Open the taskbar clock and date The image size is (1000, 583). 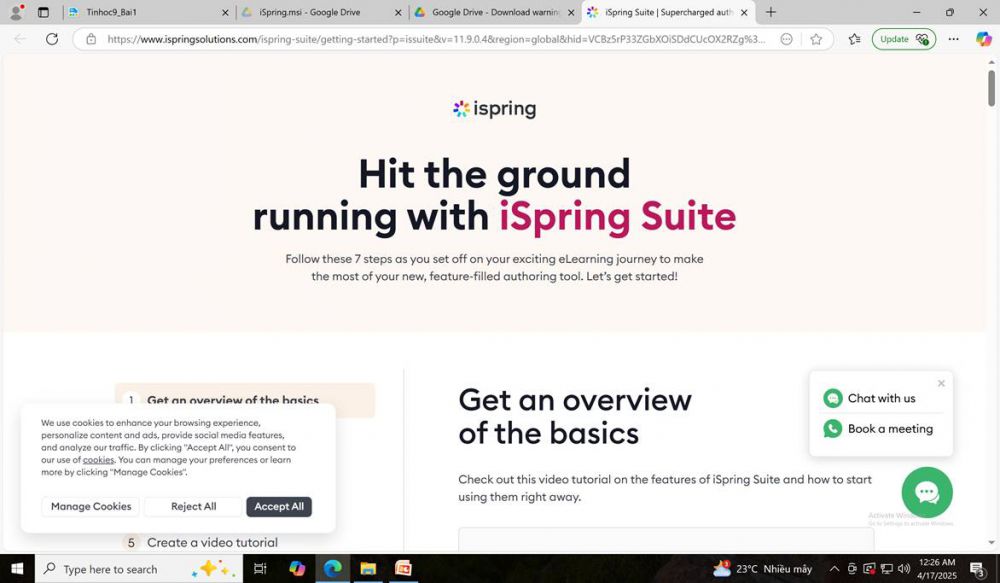pyautogui.click(x=937, y=568)
